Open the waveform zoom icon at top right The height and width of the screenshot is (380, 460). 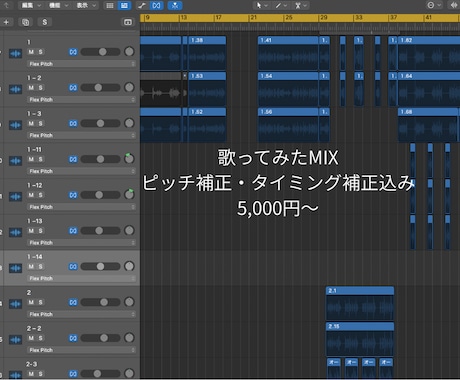coord(454,5)
